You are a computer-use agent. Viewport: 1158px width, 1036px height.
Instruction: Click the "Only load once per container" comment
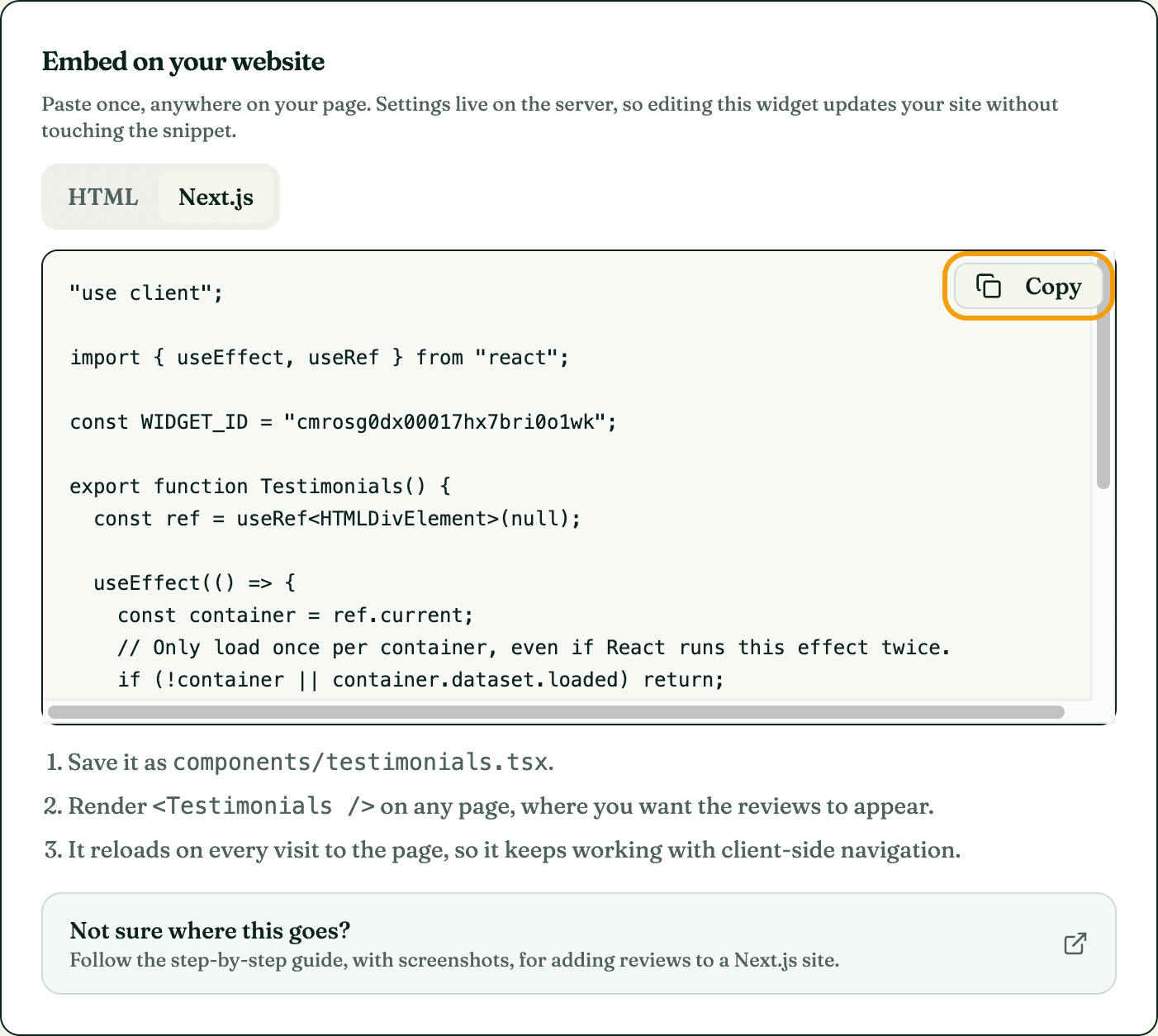point(534,648)
